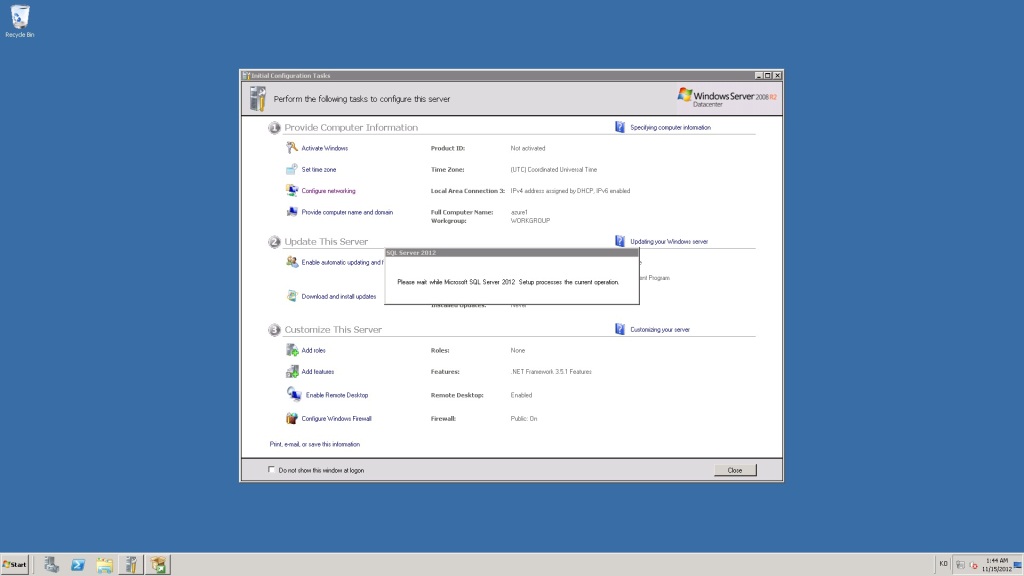Open Windows Explorer from the taskbar
This screenshot has height=576, width=1024.
click(x=104, y=564)
